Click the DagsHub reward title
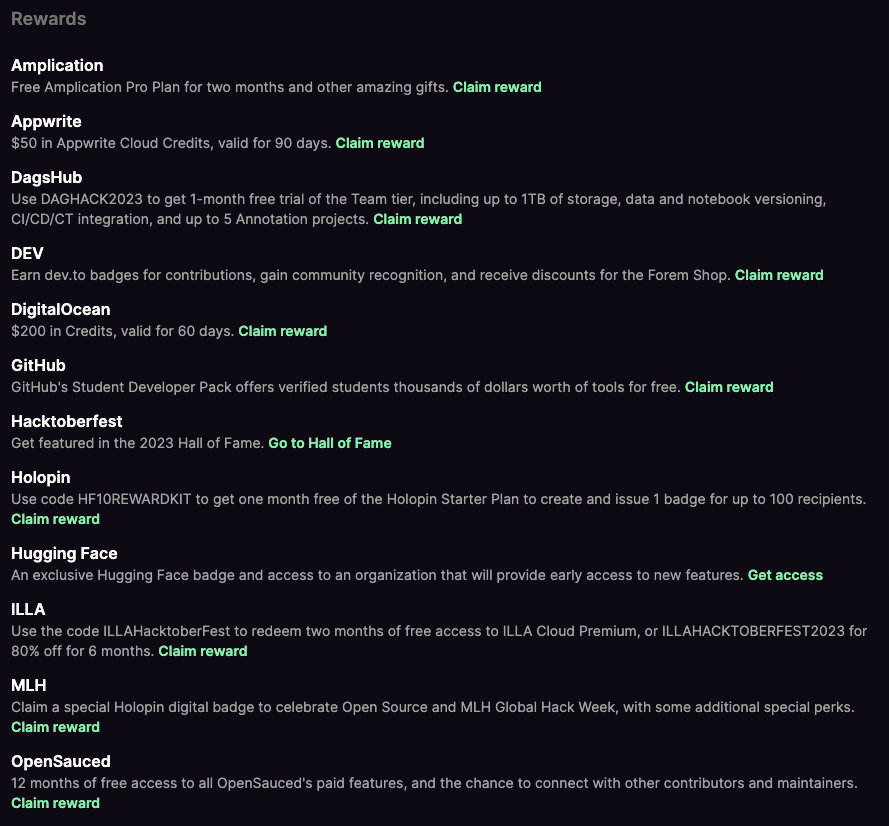Image resolution: width=889 pixels, height=826 pixels. (46, 178)
